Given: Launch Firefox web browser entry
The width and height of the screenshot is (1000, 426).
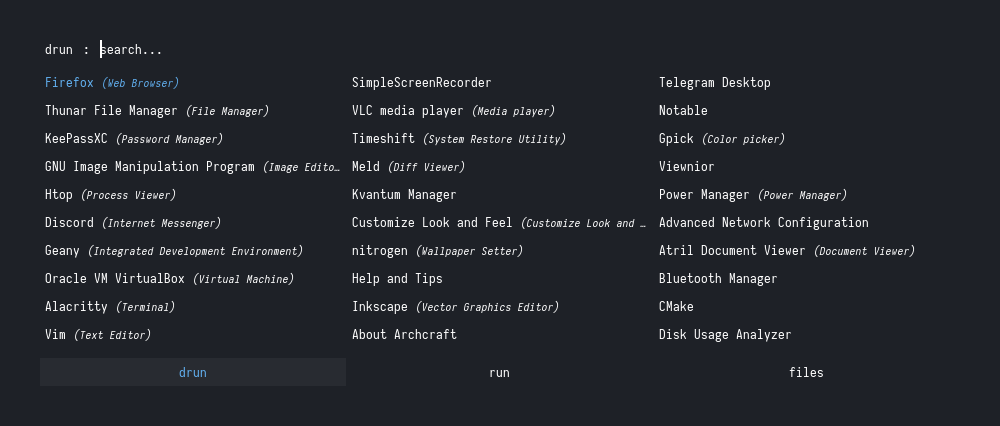Looking at the screenshot, I should click(112, 83).
